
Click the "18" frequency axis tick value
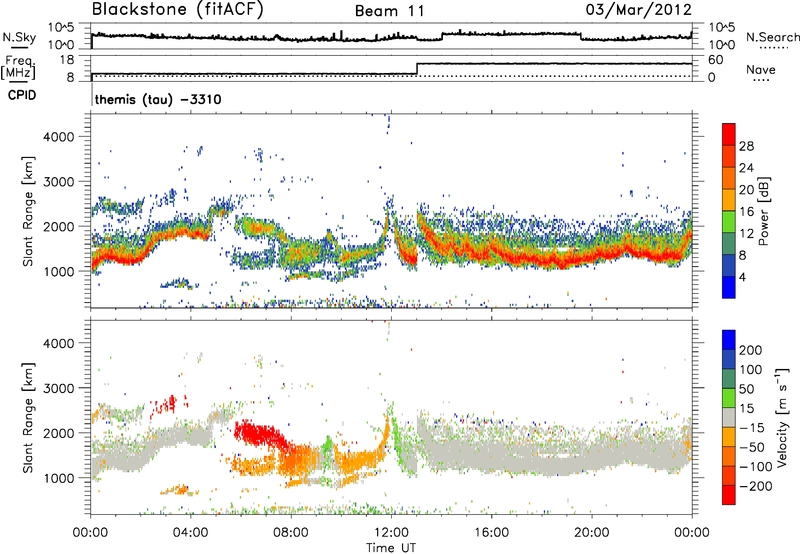point(67,60)
